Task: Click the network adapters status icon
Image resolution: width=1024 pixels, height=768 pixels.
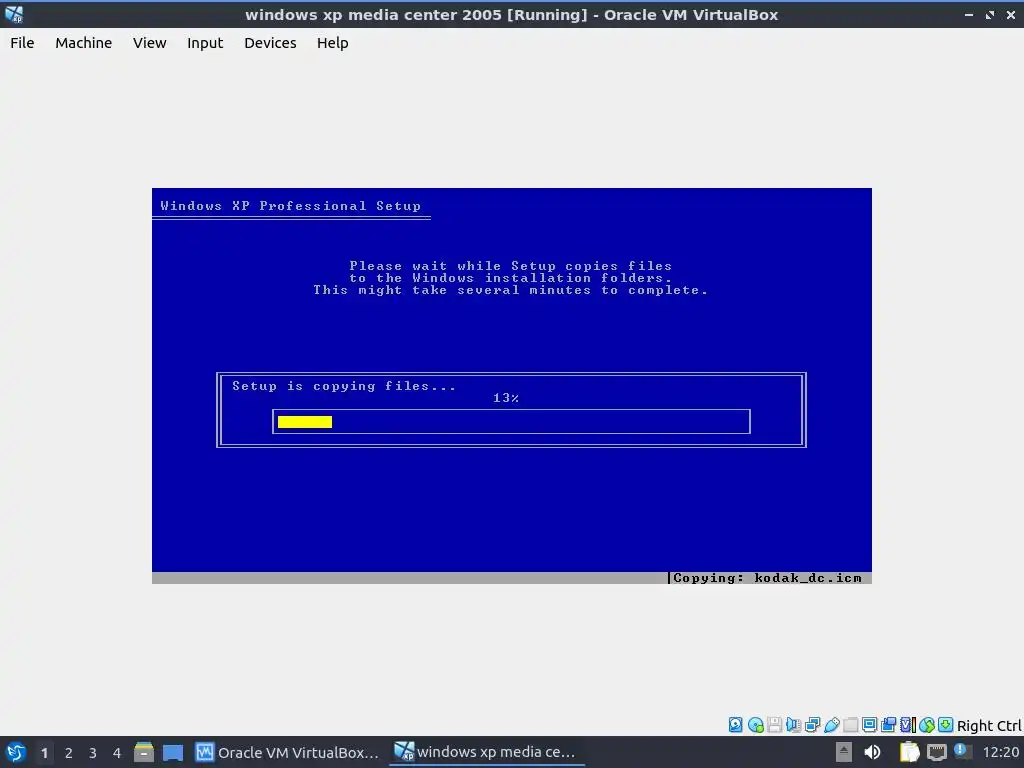Action: [812, 725]
